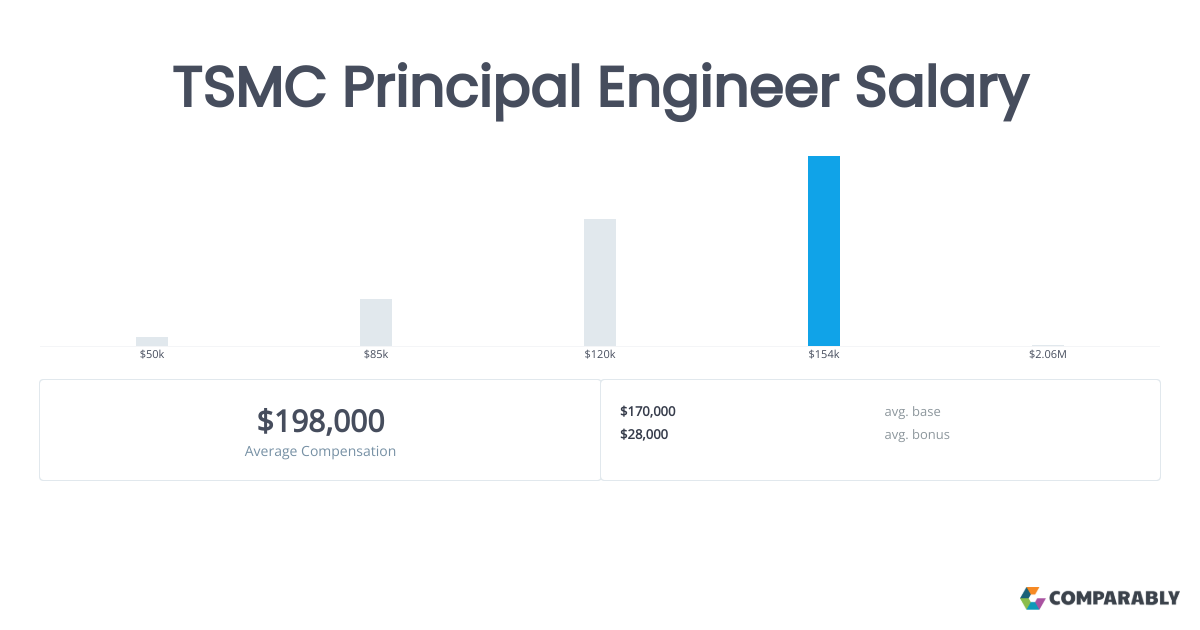Viewport: 1200px width, 630px height.
Task: Click the tiny $2.06M salary bar
Action: 1048,345
